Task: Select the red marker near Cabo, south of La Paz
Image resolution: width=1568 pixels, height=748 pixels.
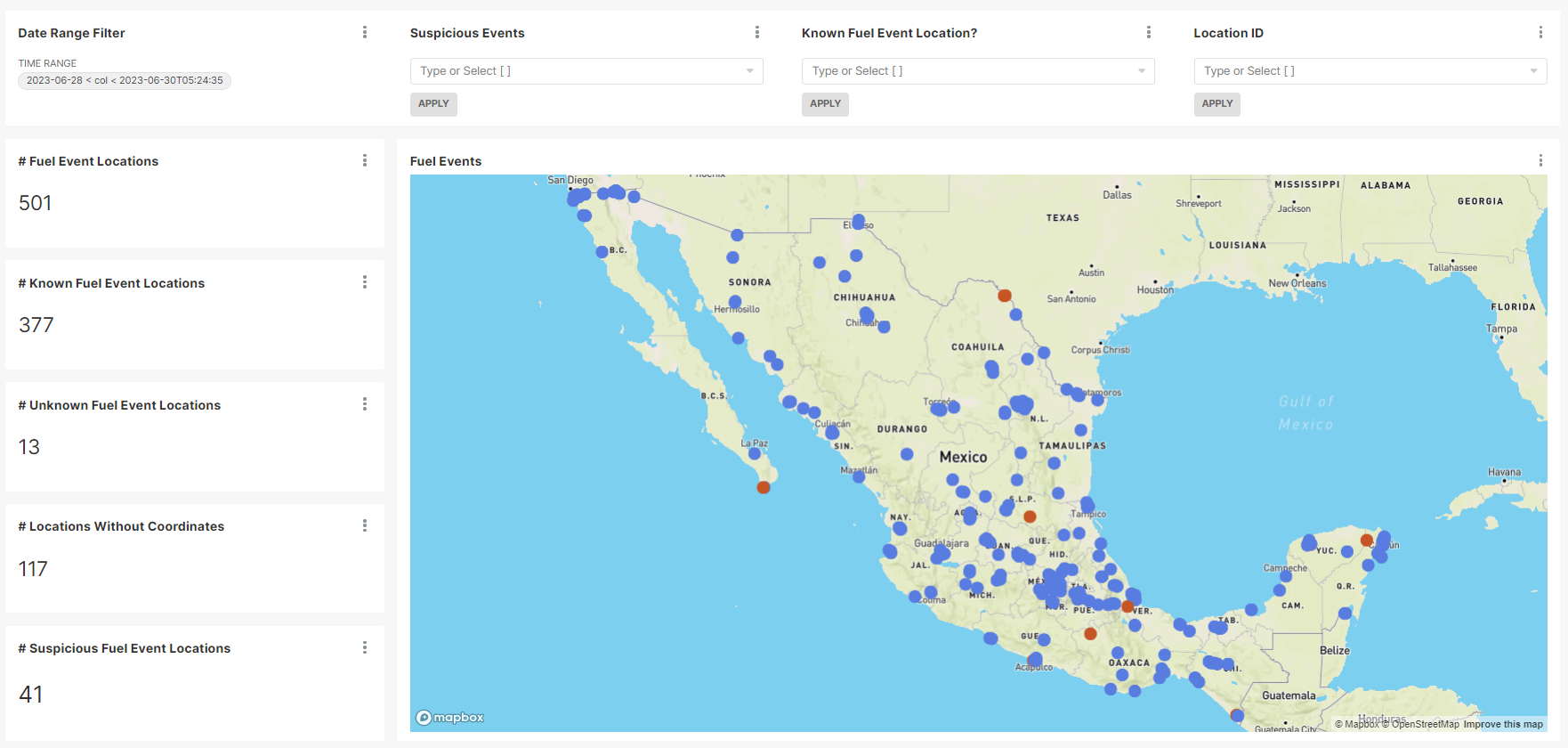Action: click(x=764, y=487)
